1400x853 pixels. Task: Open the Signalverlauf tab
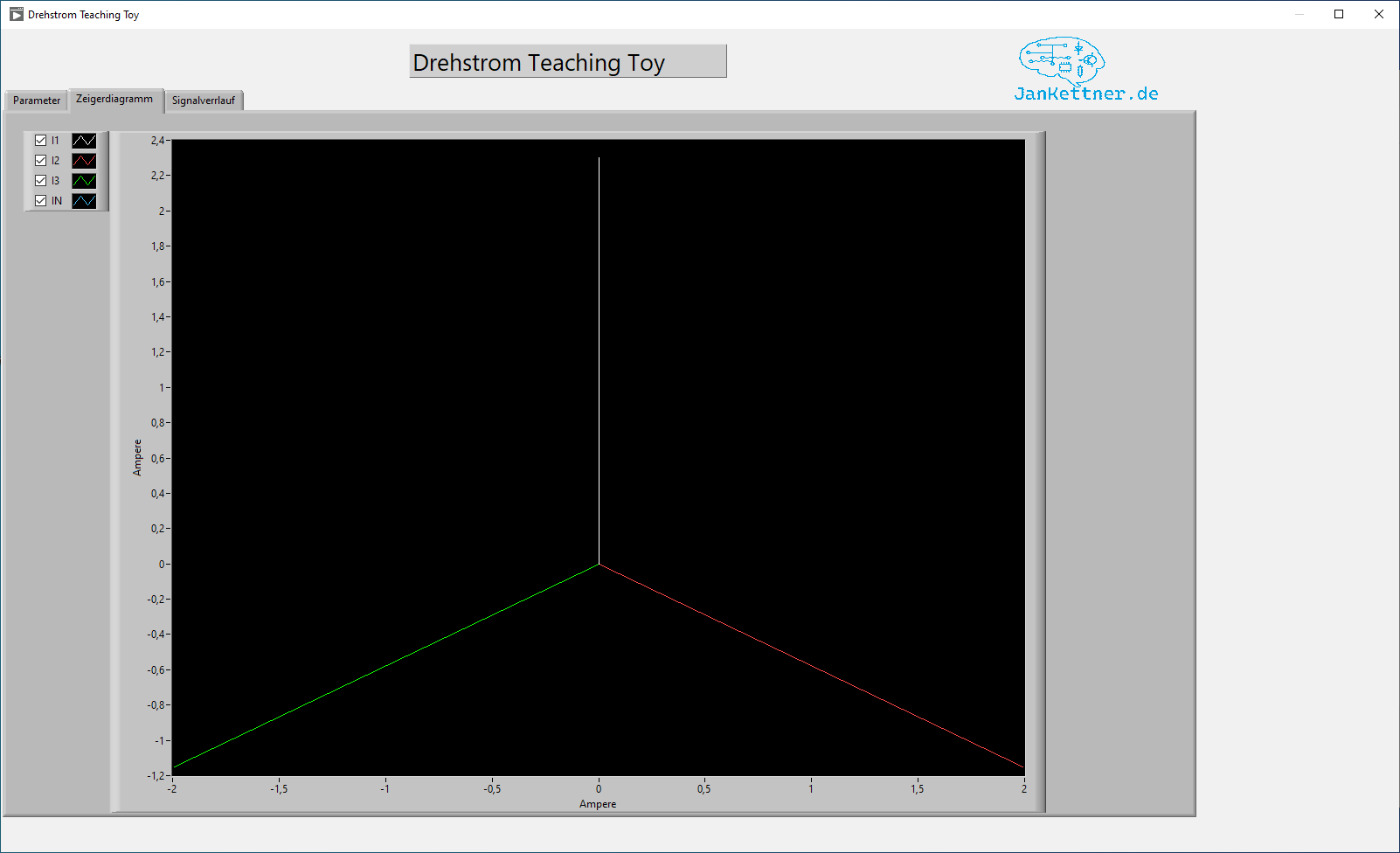click(x=204, y=101)
